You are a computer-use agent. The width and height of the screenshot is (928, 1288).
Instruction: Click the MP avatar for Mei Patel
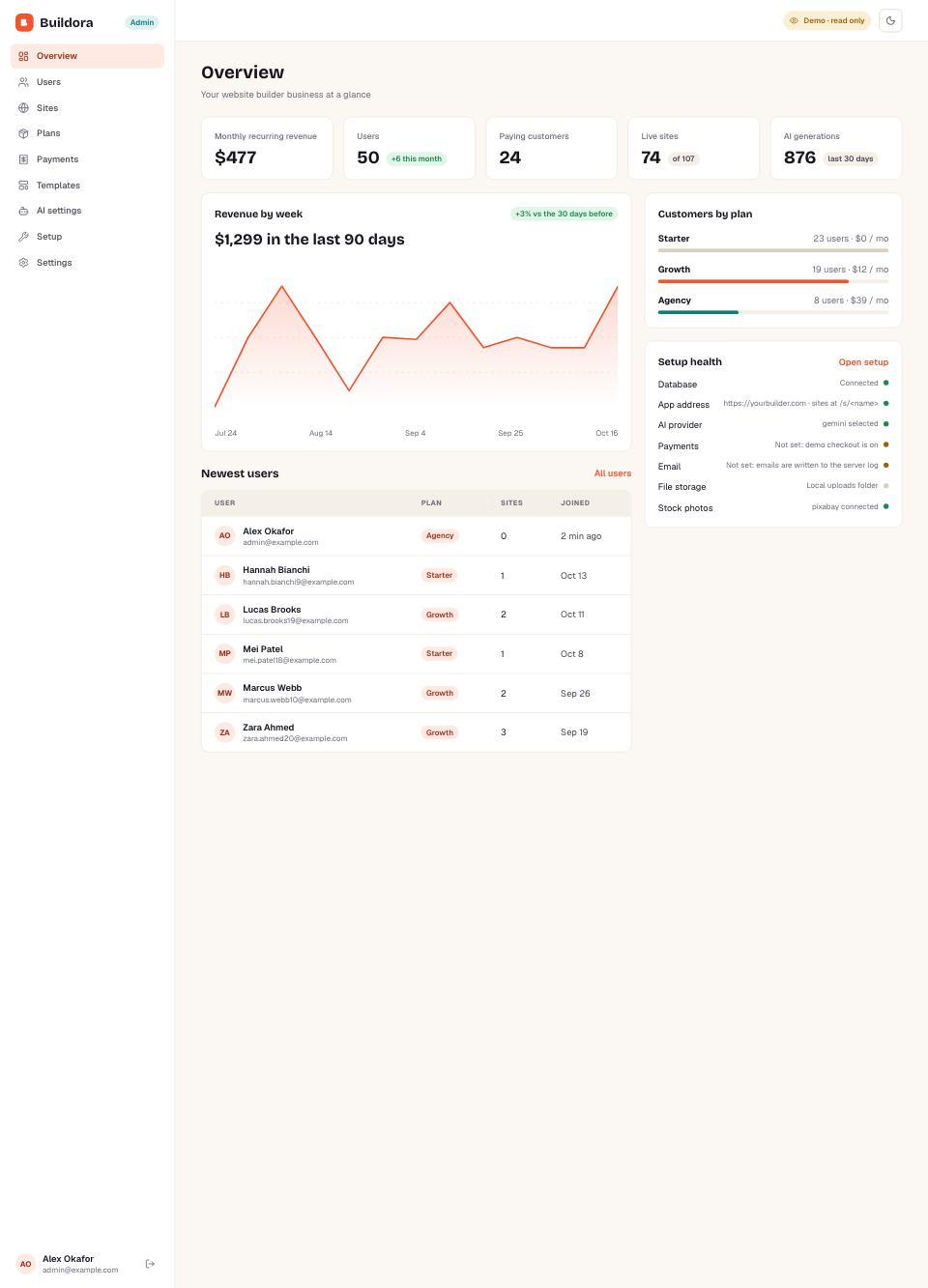coord(224,654)
